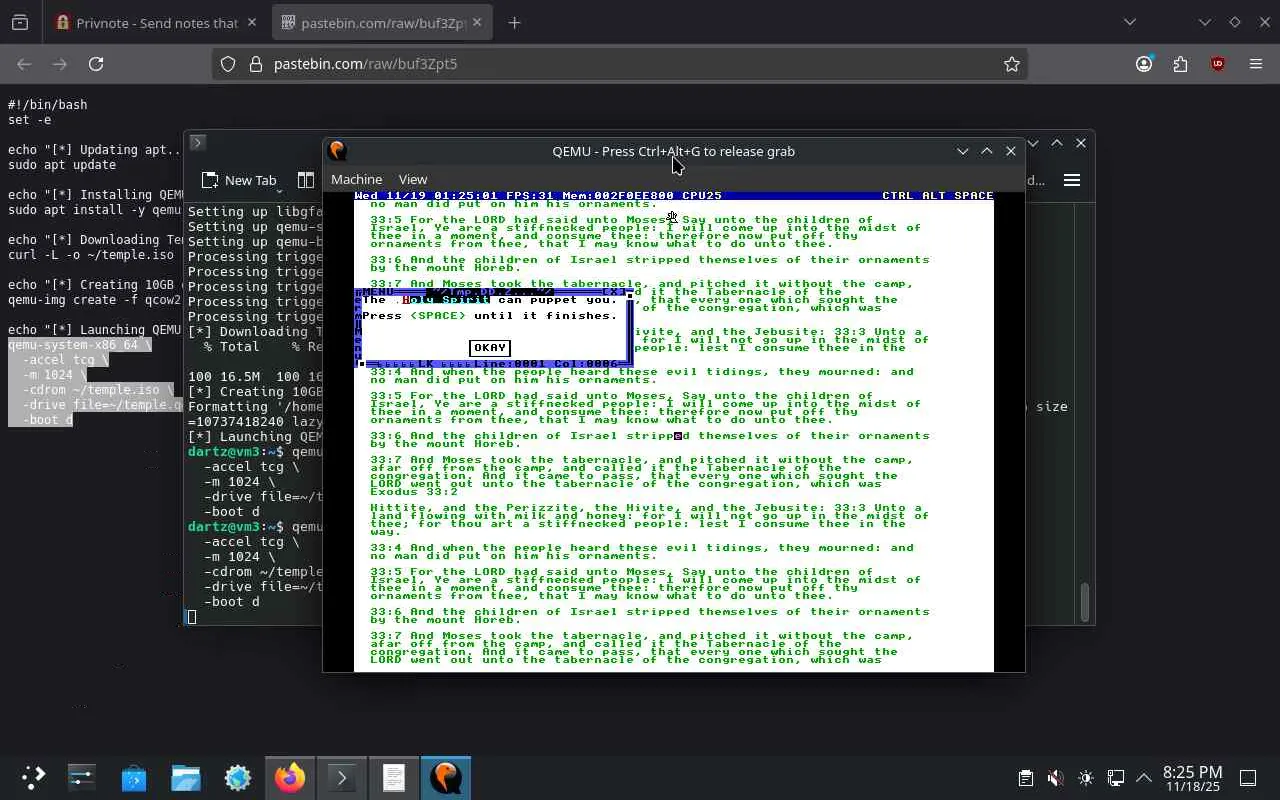Screen dimensions: 1280x800
Task: Go forward in Firefox
Action: tap(60, 64)
